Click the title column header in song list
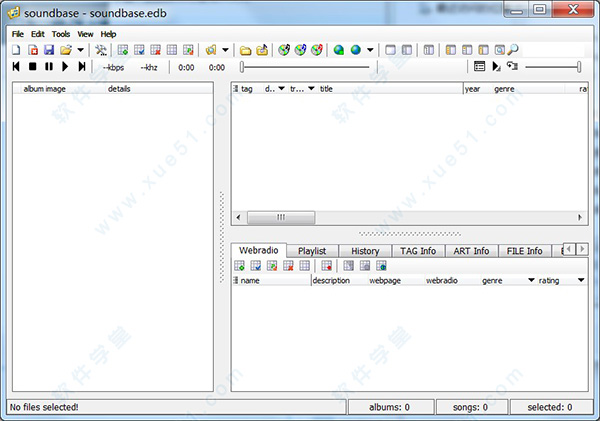The height and width of the screenshot is (421, 600). [x=390, y=89]
